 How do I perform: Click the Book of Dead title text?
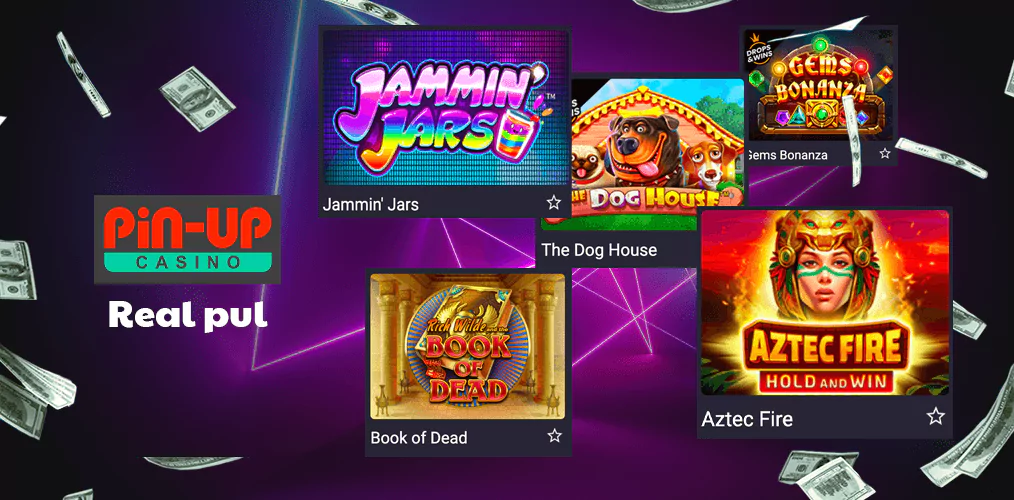418,437
